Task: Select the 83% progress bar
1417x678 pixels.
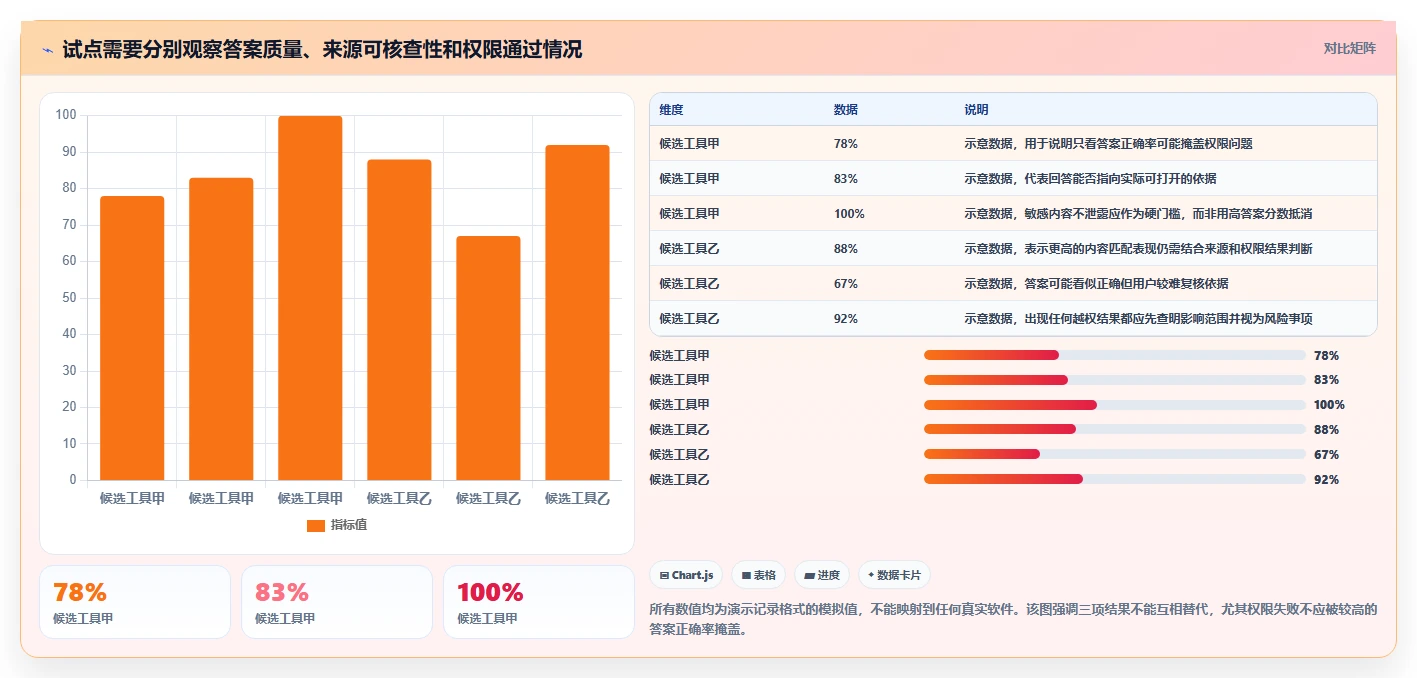Action: coord(1115,380)
